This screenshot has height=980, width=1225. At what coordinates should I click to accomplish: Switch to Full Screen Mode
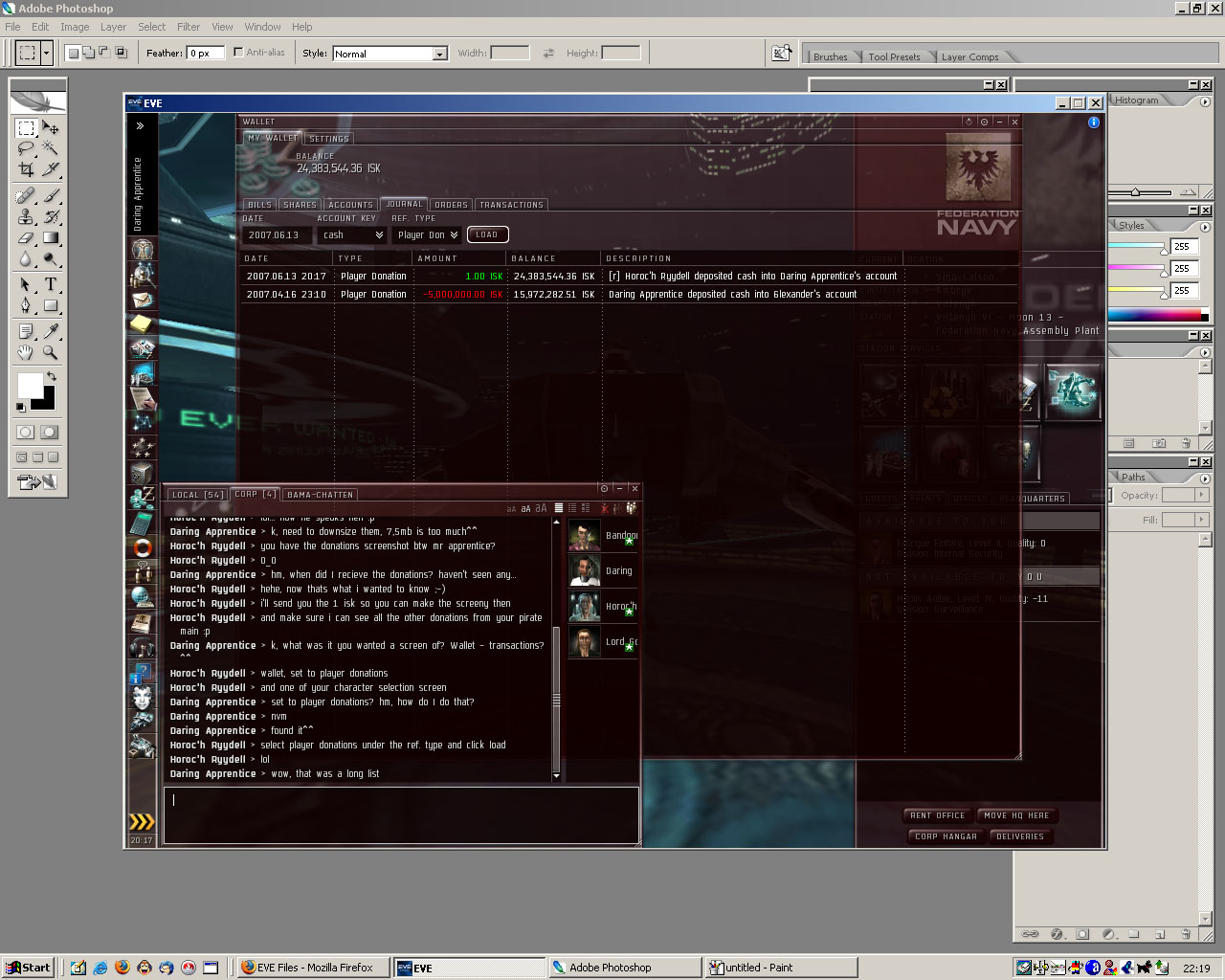pos(54,457)
